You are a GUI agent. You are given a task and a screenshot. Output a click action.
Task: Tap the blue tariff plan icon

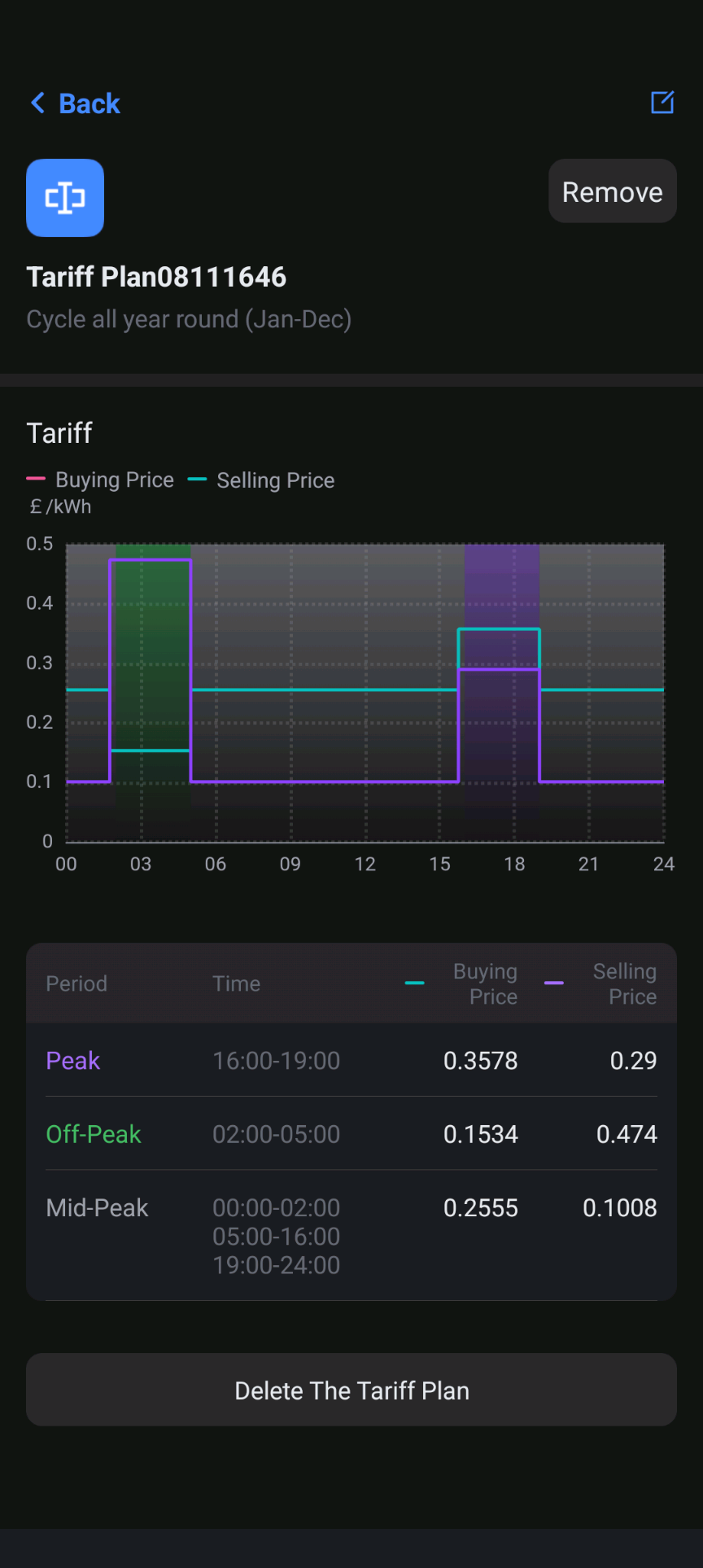pyautogui.click(x=65, y=198)
